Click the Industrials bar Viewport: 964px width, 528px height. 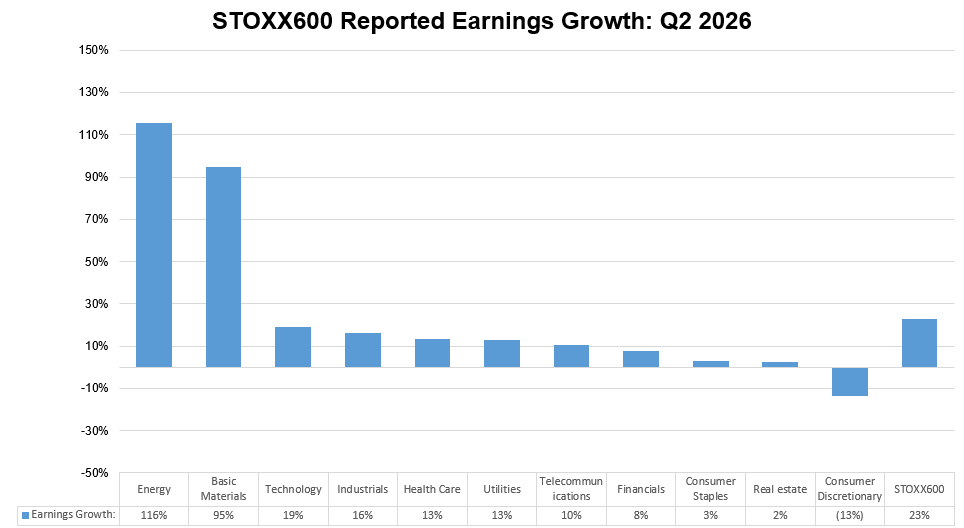click(x=363, y=350)
